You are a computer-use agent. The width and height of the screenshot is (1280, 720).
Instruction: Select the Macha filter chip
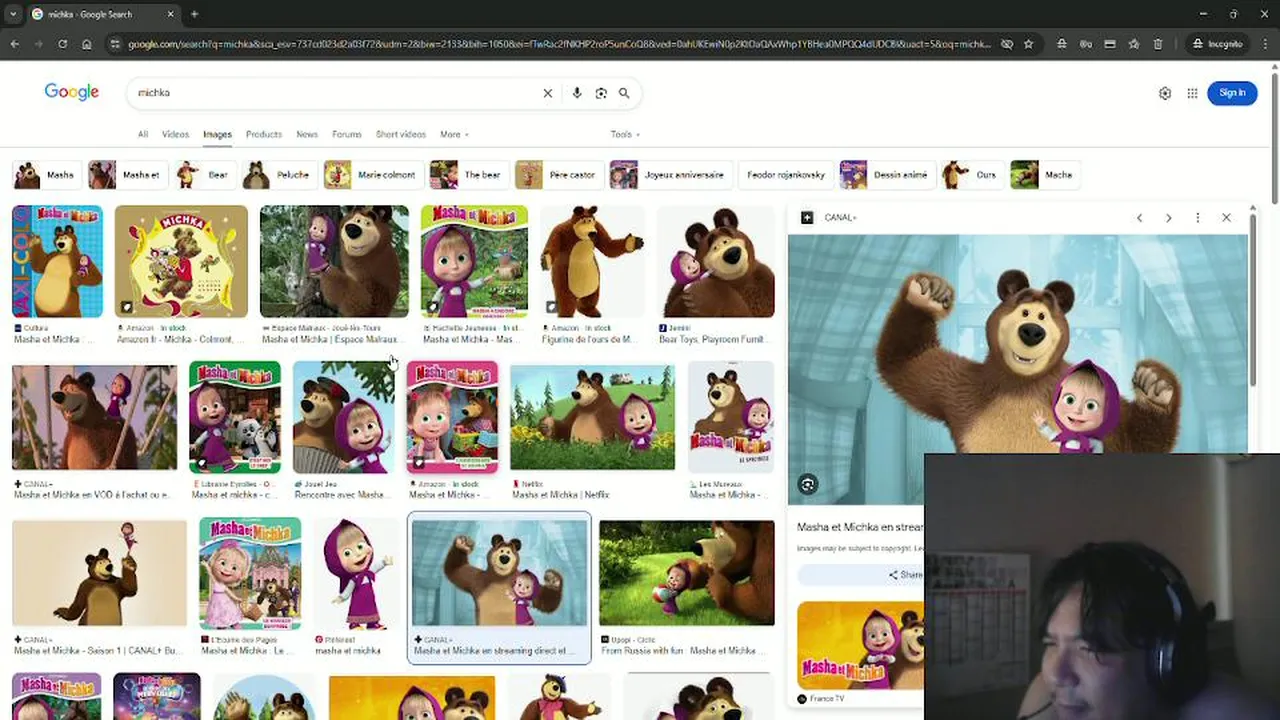click(1045, 175)
